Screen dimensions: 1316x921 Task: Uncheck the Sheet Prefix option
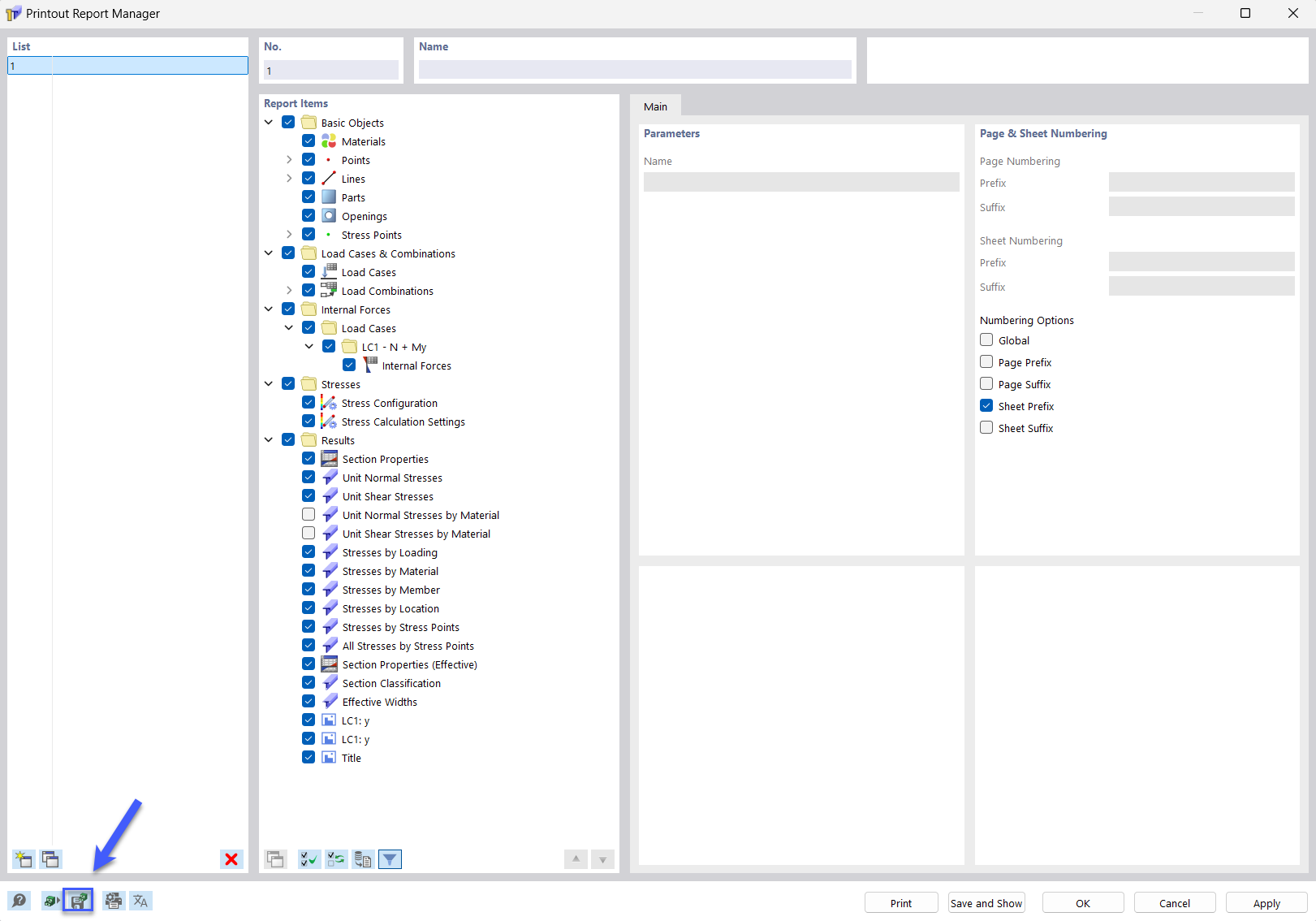point(986,406)
